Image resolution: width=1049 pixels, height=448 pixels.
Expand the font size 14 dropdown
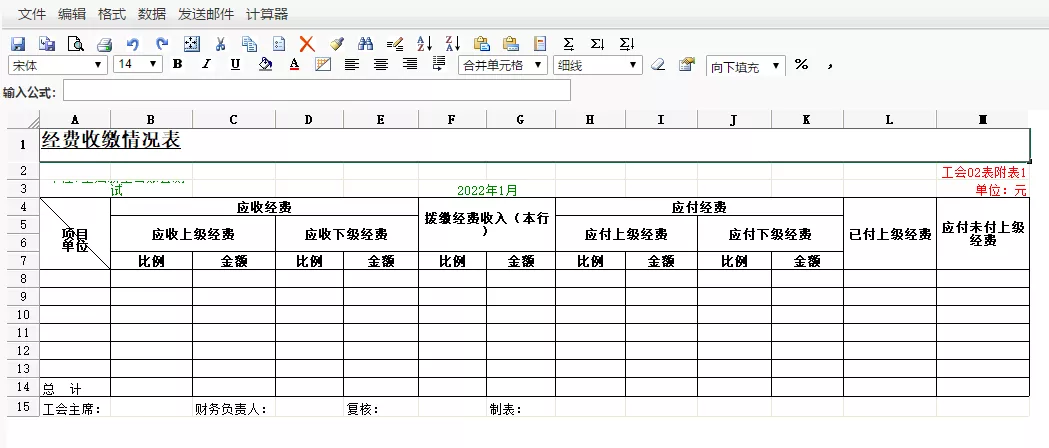153,65
